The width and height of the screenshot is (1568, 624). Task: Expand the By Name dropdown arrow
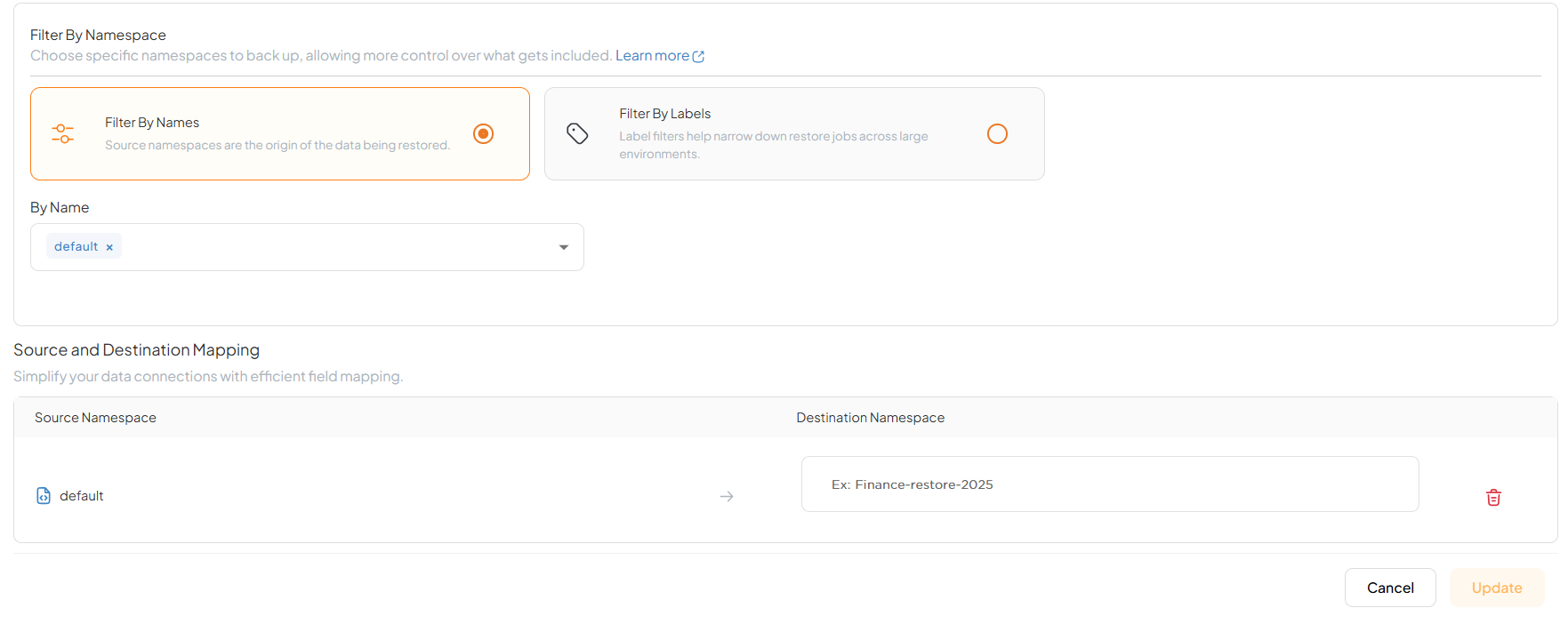tap(563, 247)
